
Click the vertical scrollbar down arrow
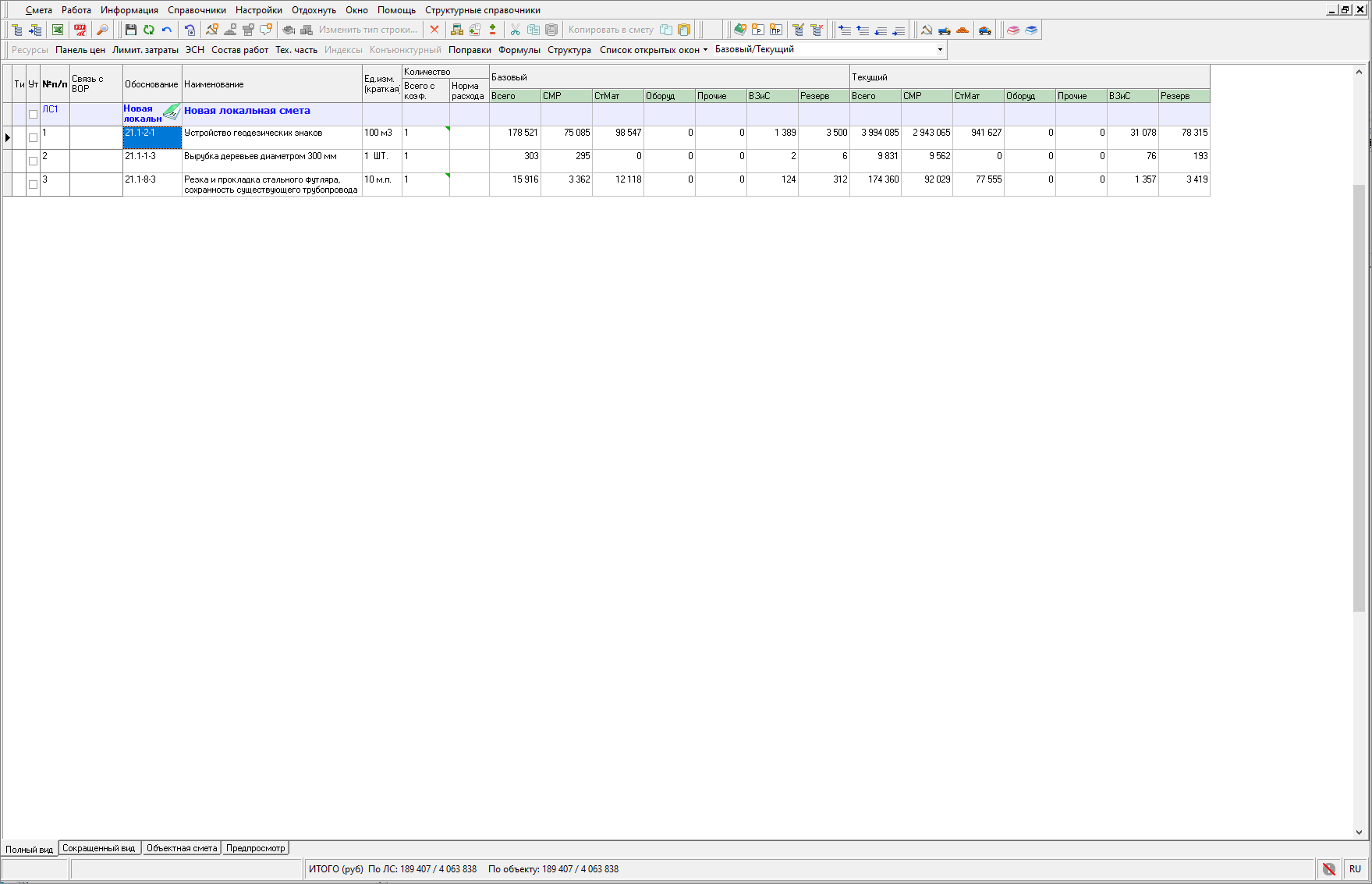click(x=1359, y=833)
